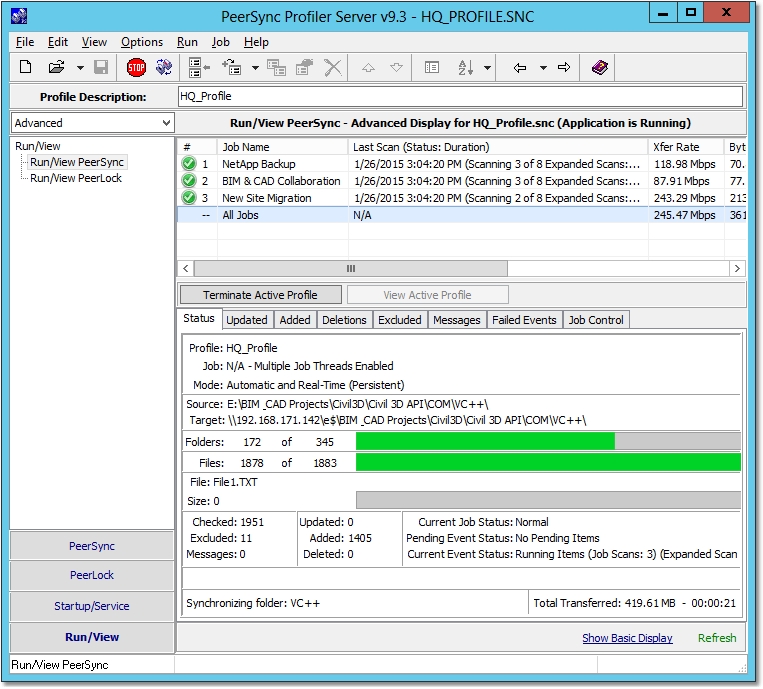Viewport: 763px width, 689px height.
Task: Click the copy job icon
Action: click(276, 67)
